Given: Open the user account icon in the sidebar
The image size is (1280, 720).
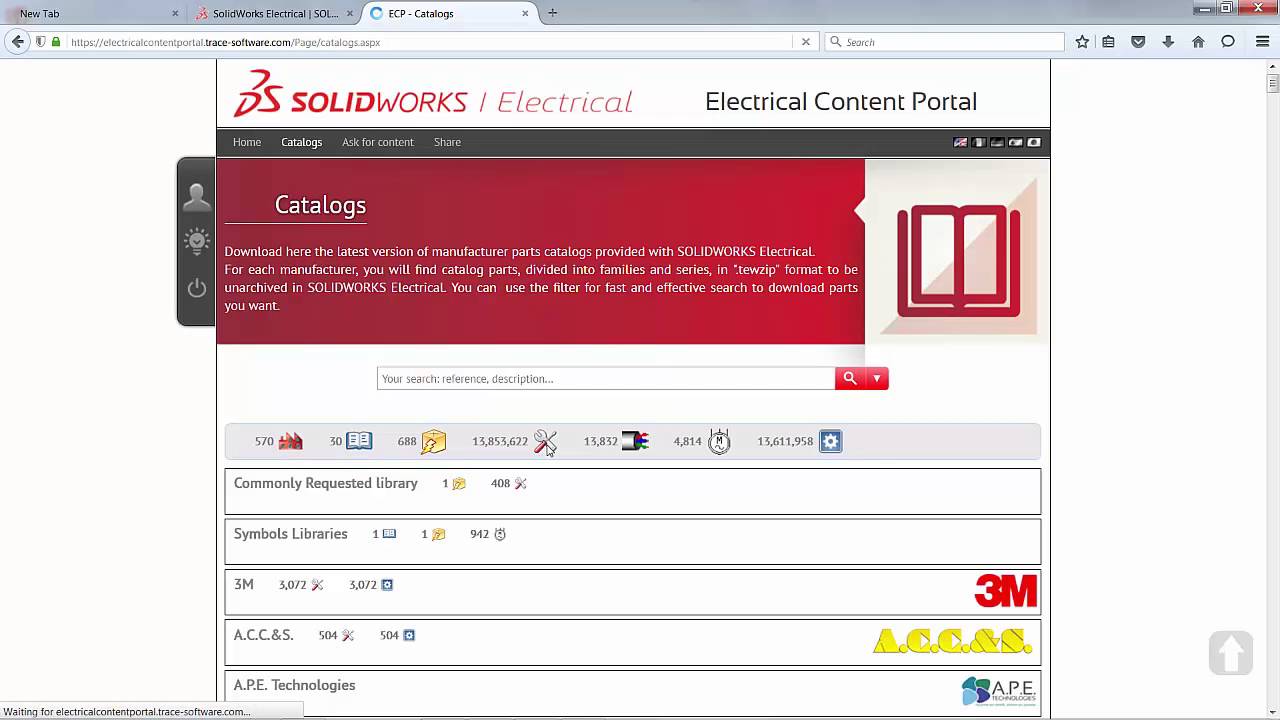Looking at the screenshot, I should pyautogui.click(x=196, y=196).
